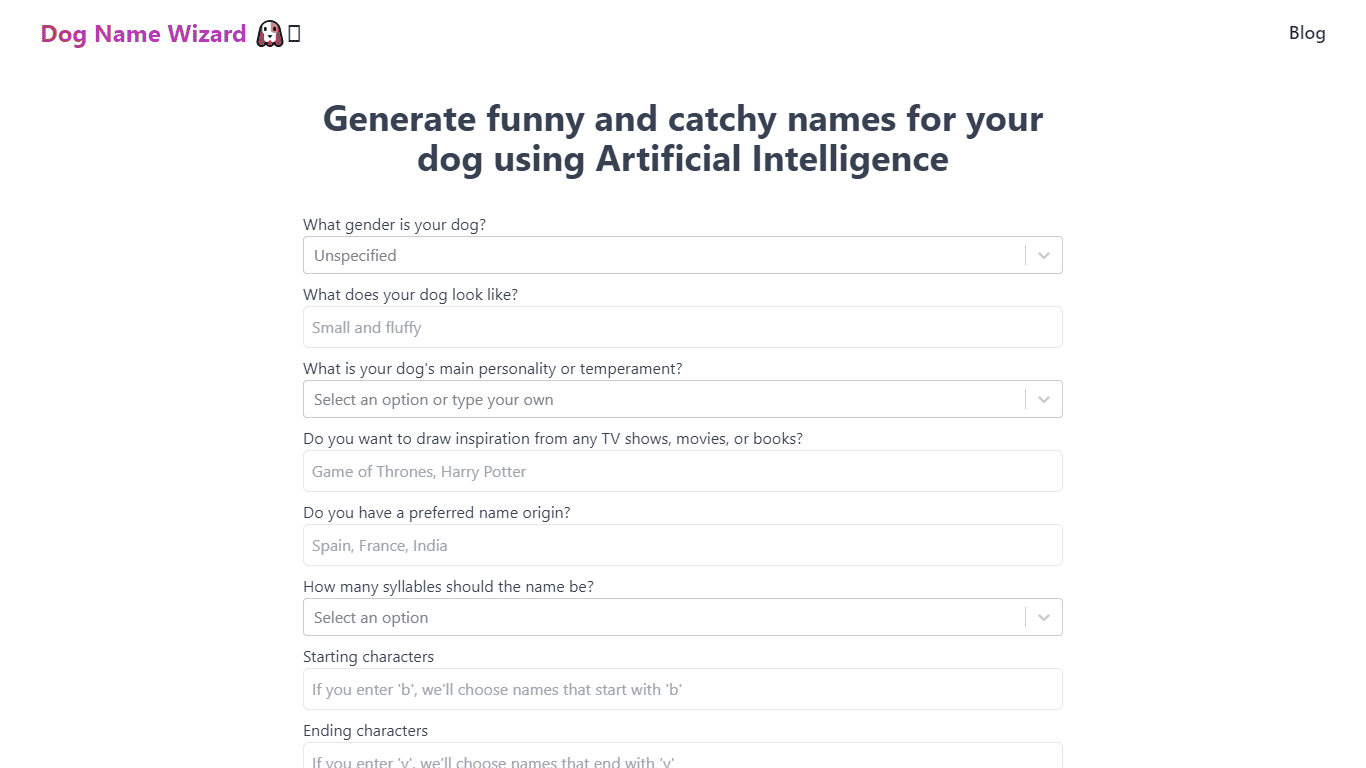Click the syllables dropdown chevron arrow
Viewport: 1366px width, 768px height.
coord(1043,617)
